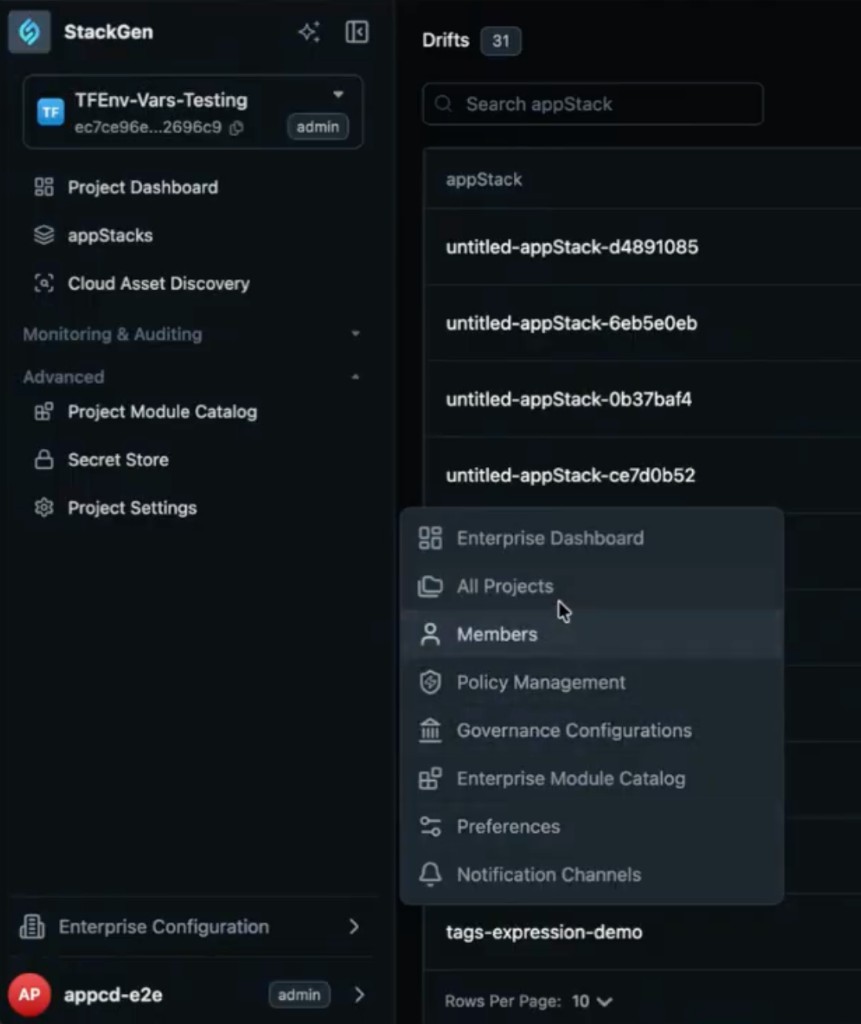Change Rows Per Page dropdown value
861x1024 pixels.
(x=593, y=1001)
